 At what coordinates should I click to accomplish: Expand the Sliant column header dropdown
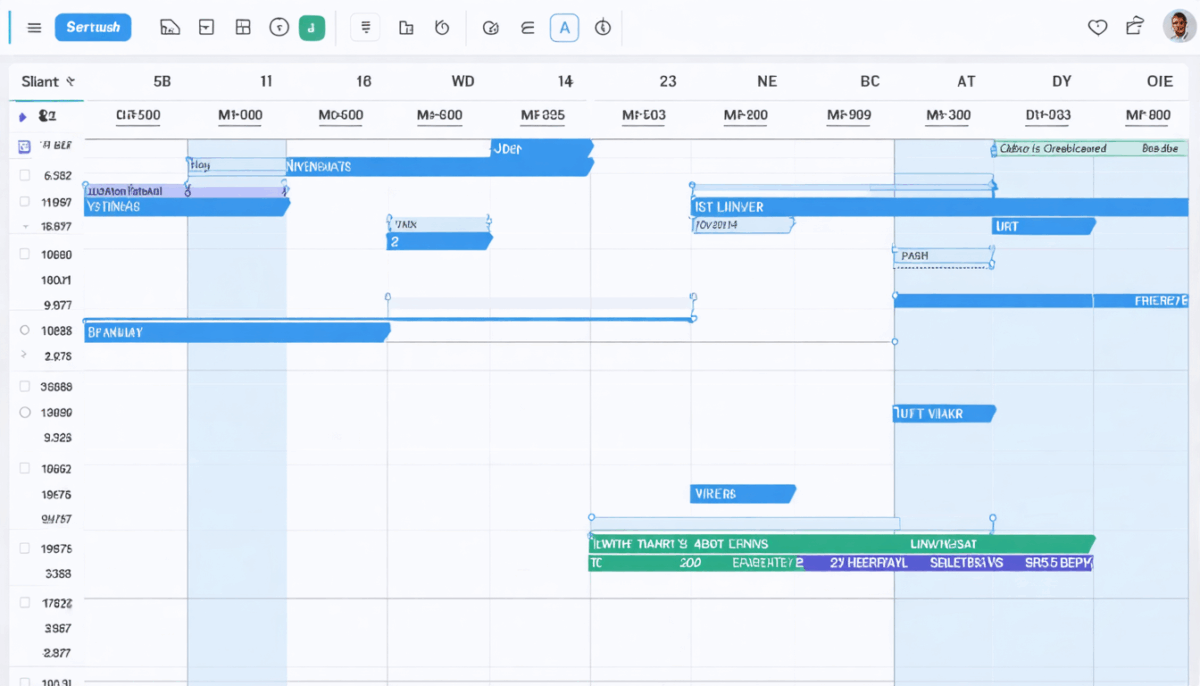pos(71,82)
